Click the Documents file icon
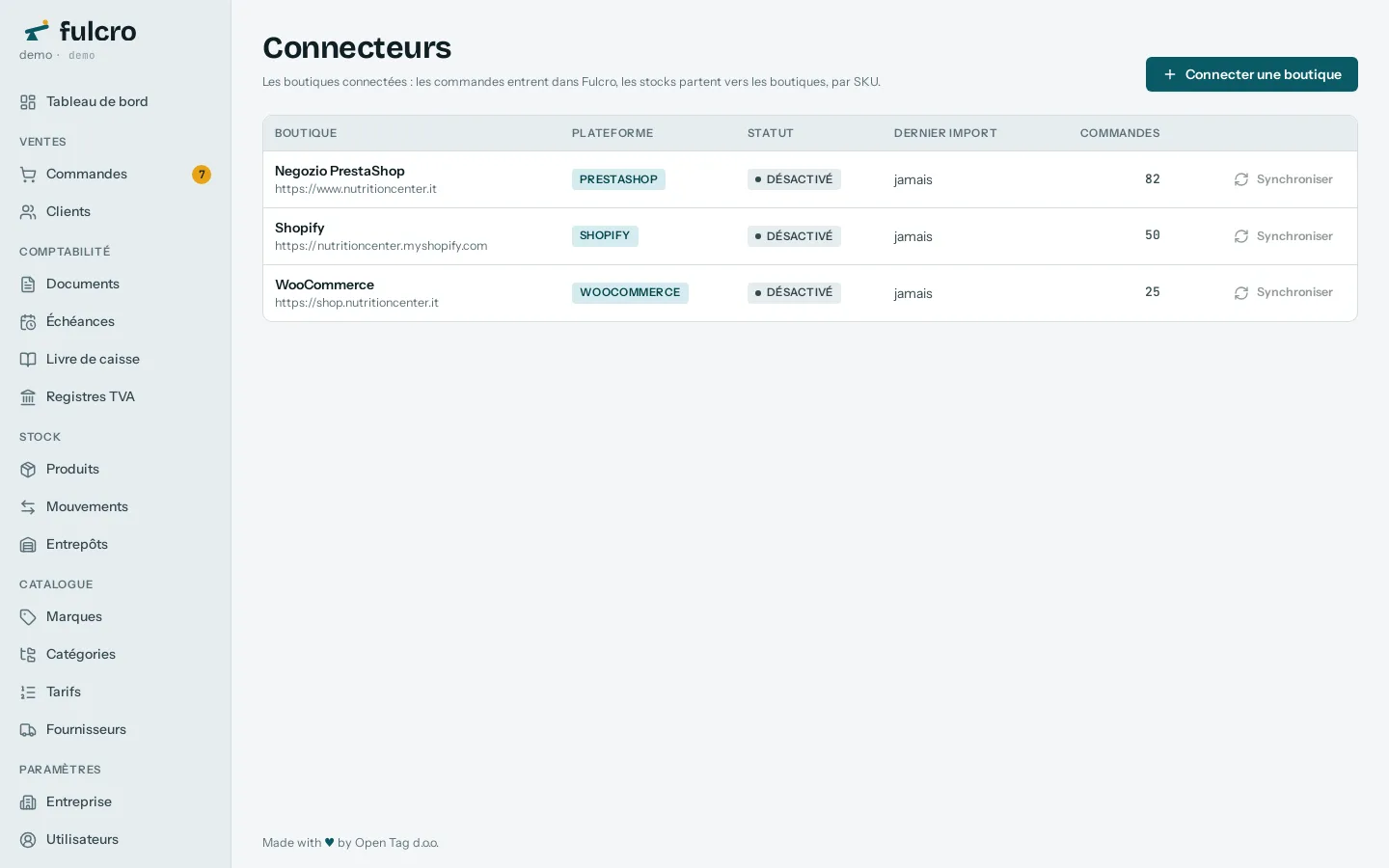The width and height of the screenshot is (1389, 868). coord(28,285)
